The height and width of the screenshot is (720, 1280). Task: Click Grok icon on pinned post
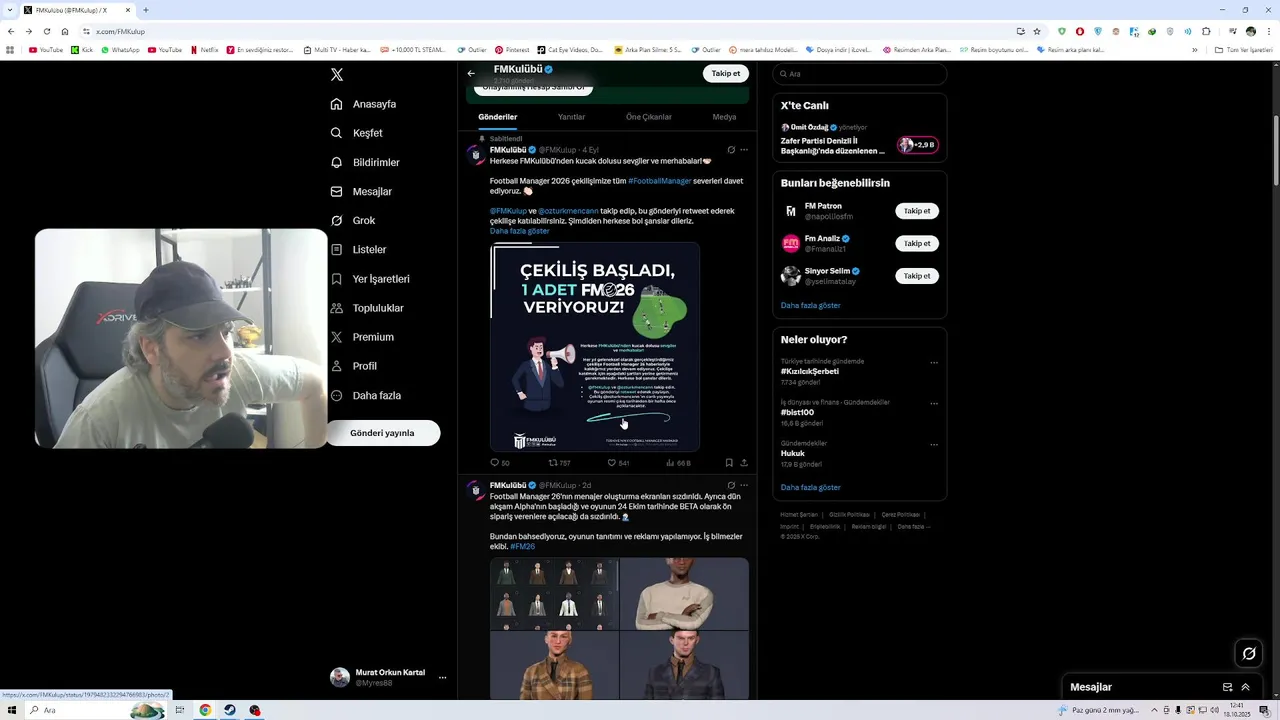[x=731, y=150]
